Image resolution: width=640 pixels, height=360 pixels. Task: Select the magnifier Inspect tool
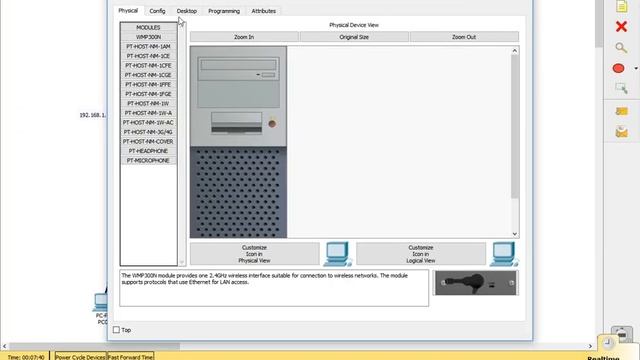(x=621, y=48)
